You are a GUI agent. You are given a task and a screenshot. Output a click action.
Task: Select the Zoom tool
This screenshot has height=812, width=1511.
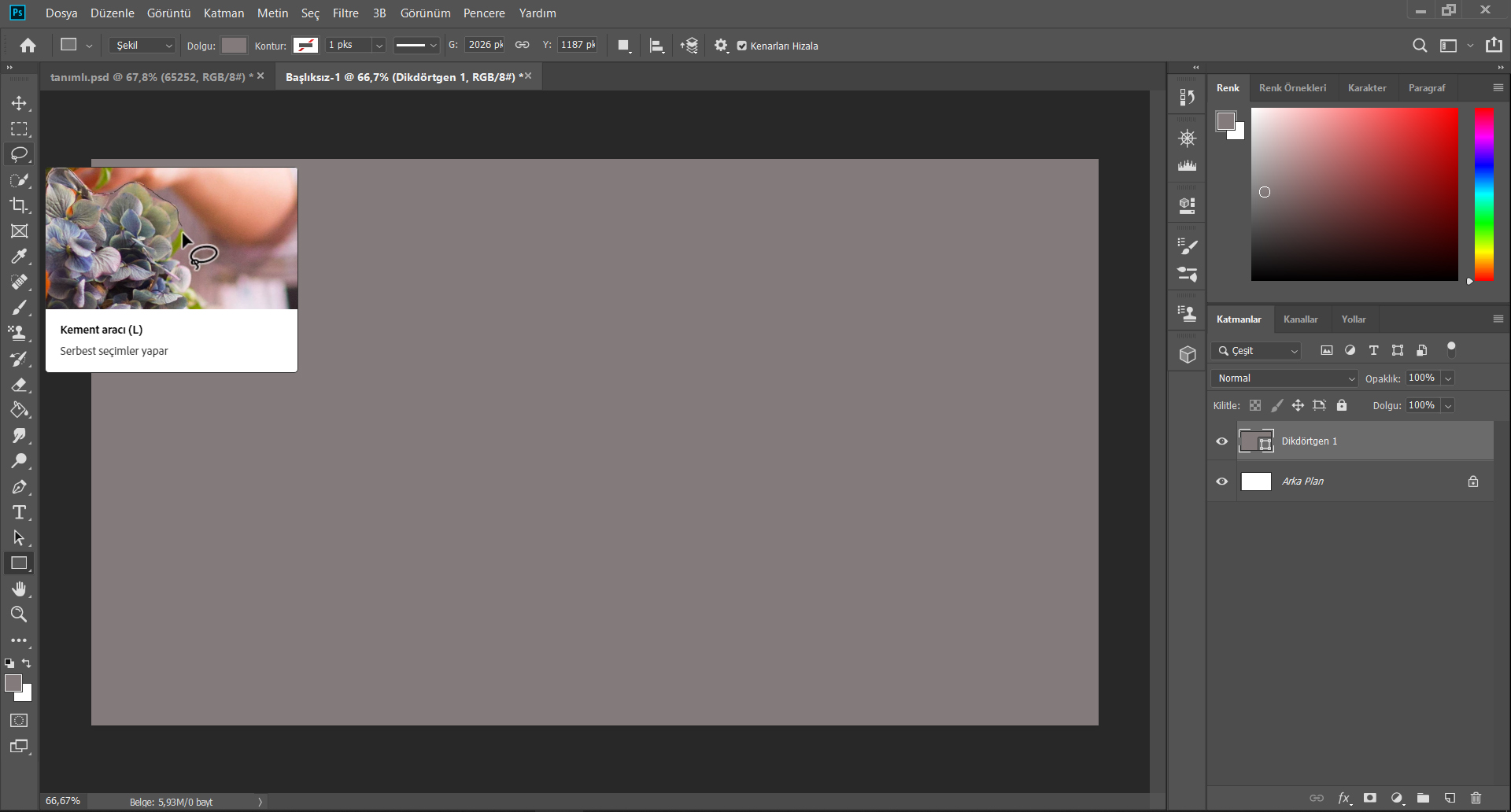pyautogui.click(x=19, y=615)
